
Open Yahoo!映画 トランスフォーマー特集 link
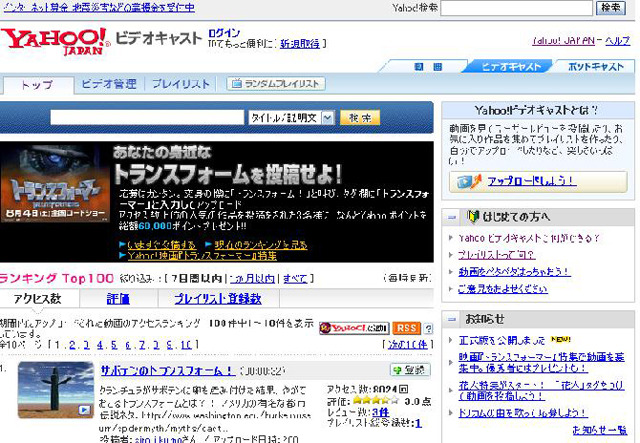pyautogui.click(x=202, y=256)
